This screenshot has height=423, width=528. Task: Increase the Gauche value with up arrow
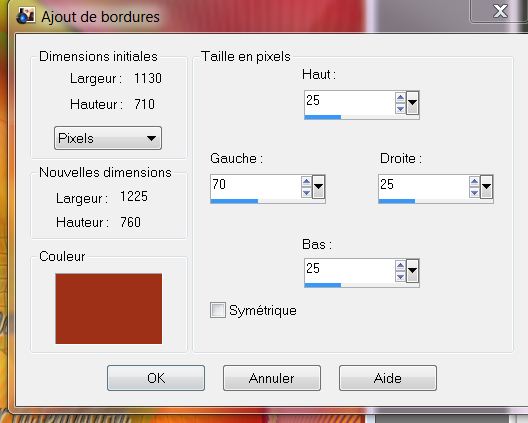click(306, 182)
